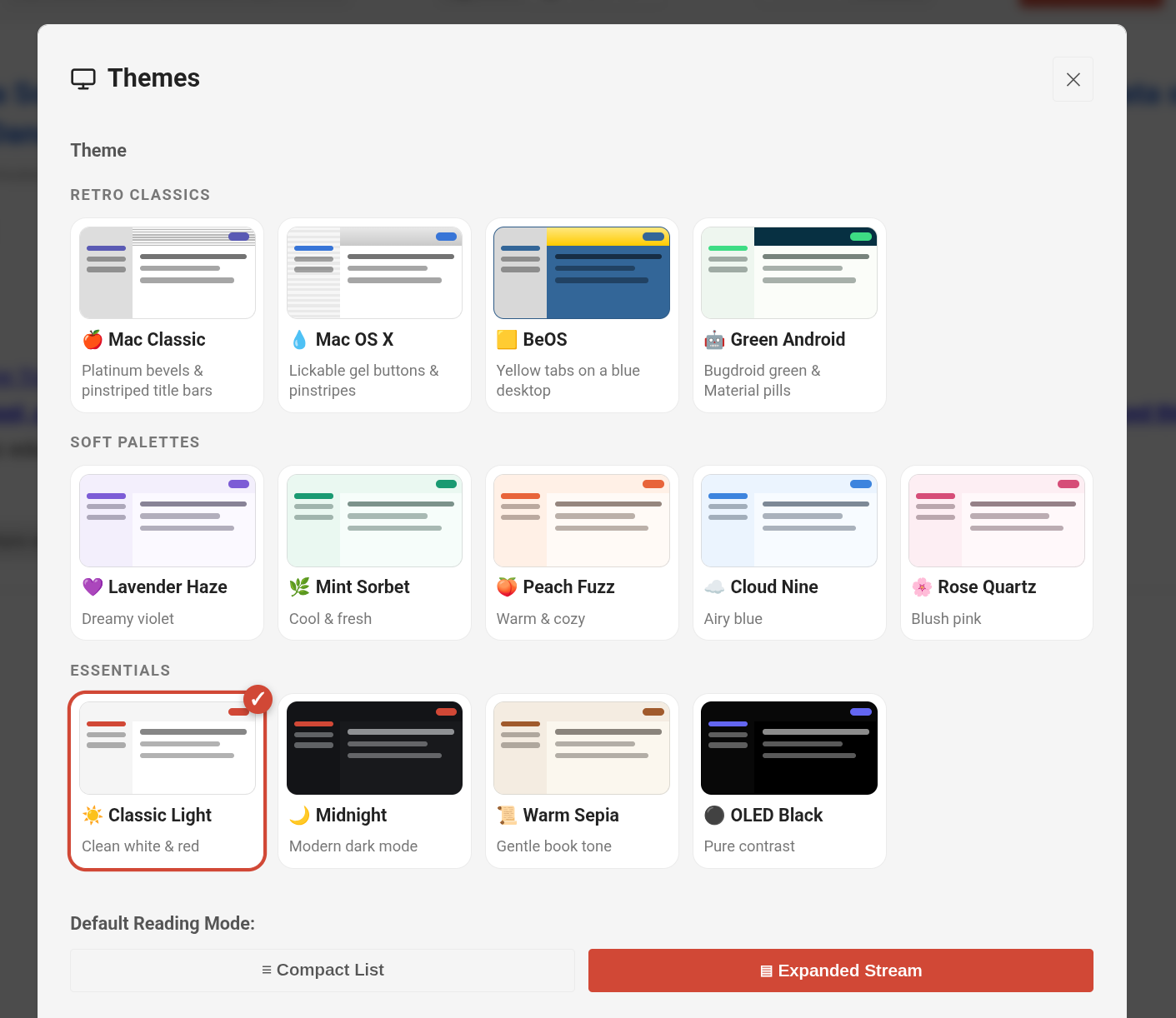Click the Classic Light preview thumbnail
Viewport: 1176px width, 1018px height.
point(168,748)
